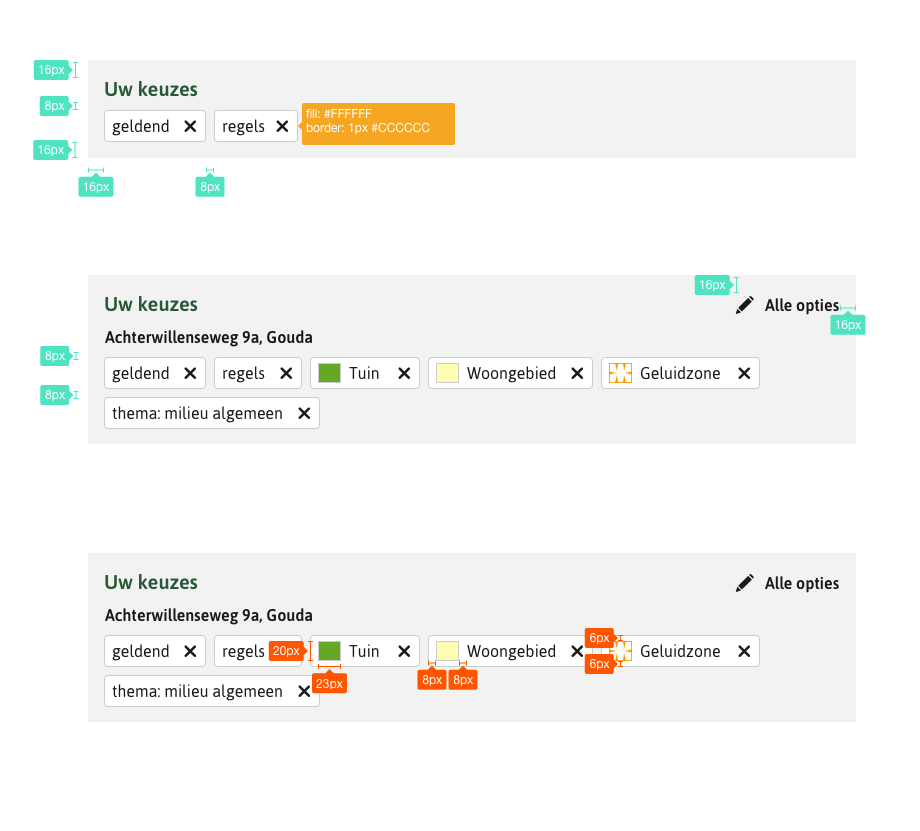Click the orange fill and border annotation tooltip
The height and width of the screenshot is (831, 920).
tap(378, 123)
